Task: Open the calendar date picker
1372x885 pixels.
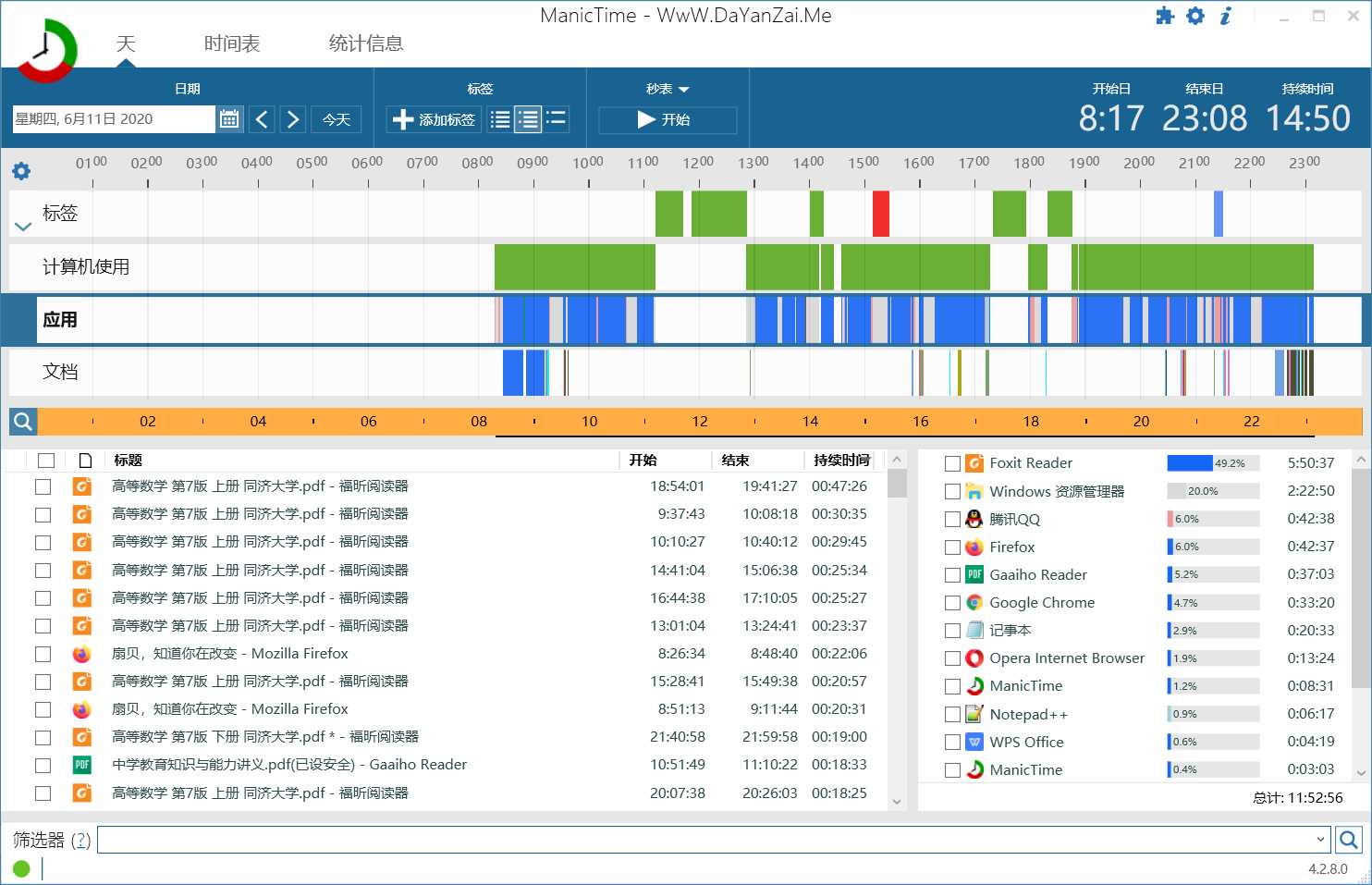Action: [x=229, y=119]
